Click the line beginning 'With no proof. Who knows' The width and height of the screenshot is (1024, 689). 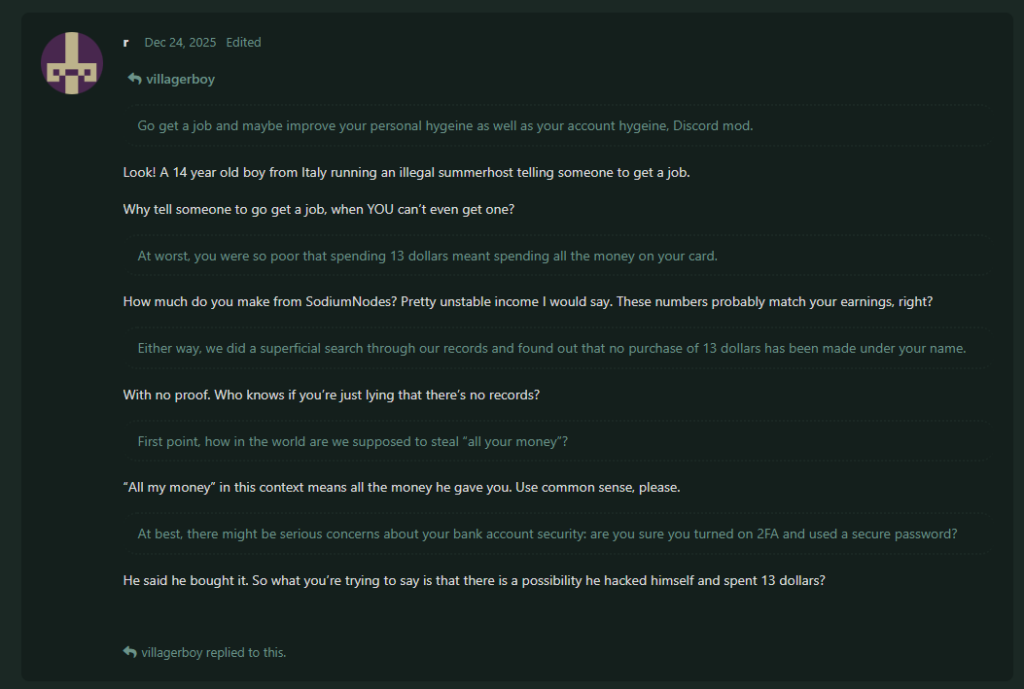coord(331,395)
